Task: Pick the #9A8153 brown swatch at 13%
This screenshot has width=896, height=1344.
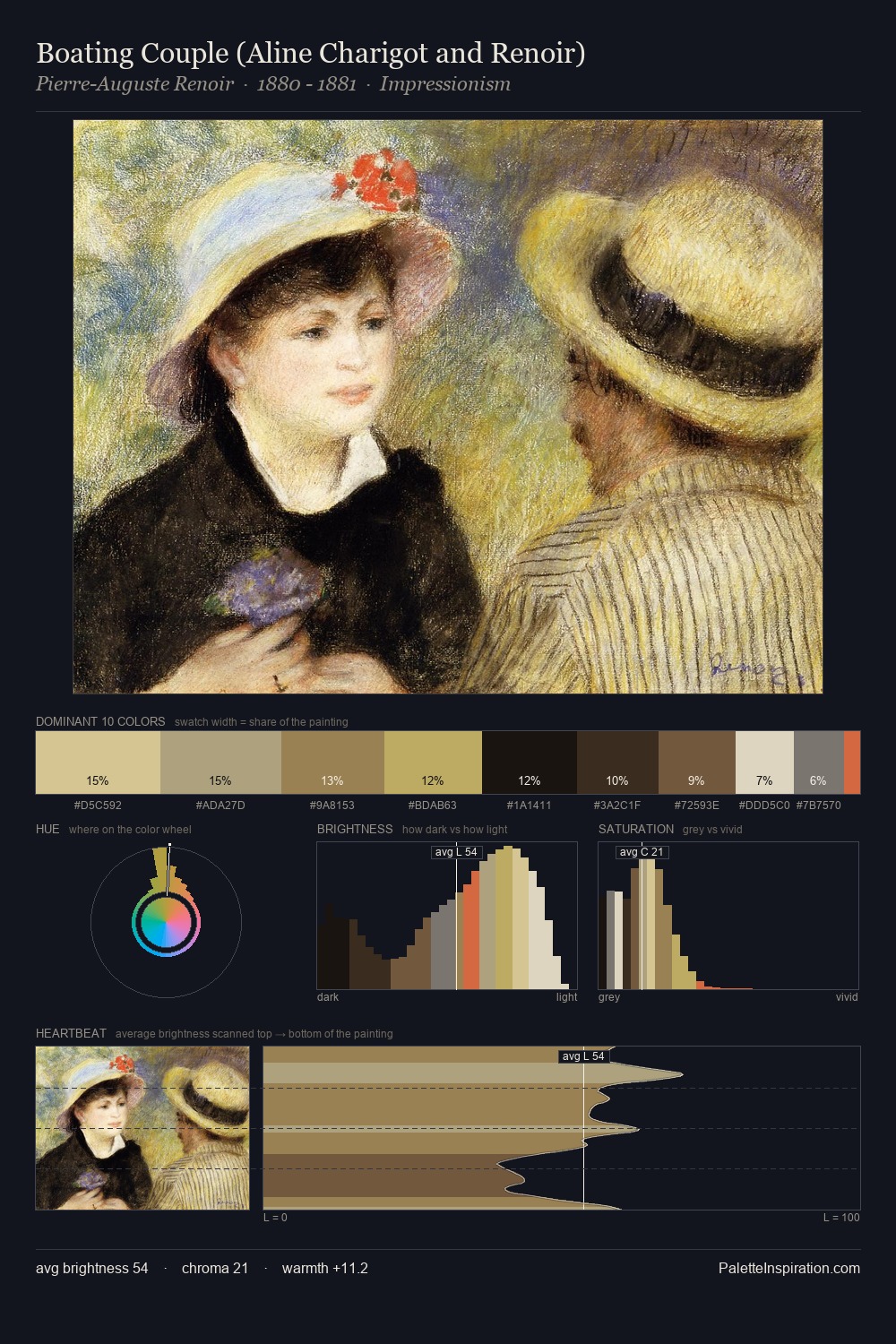Action: [x=332, y=762]
